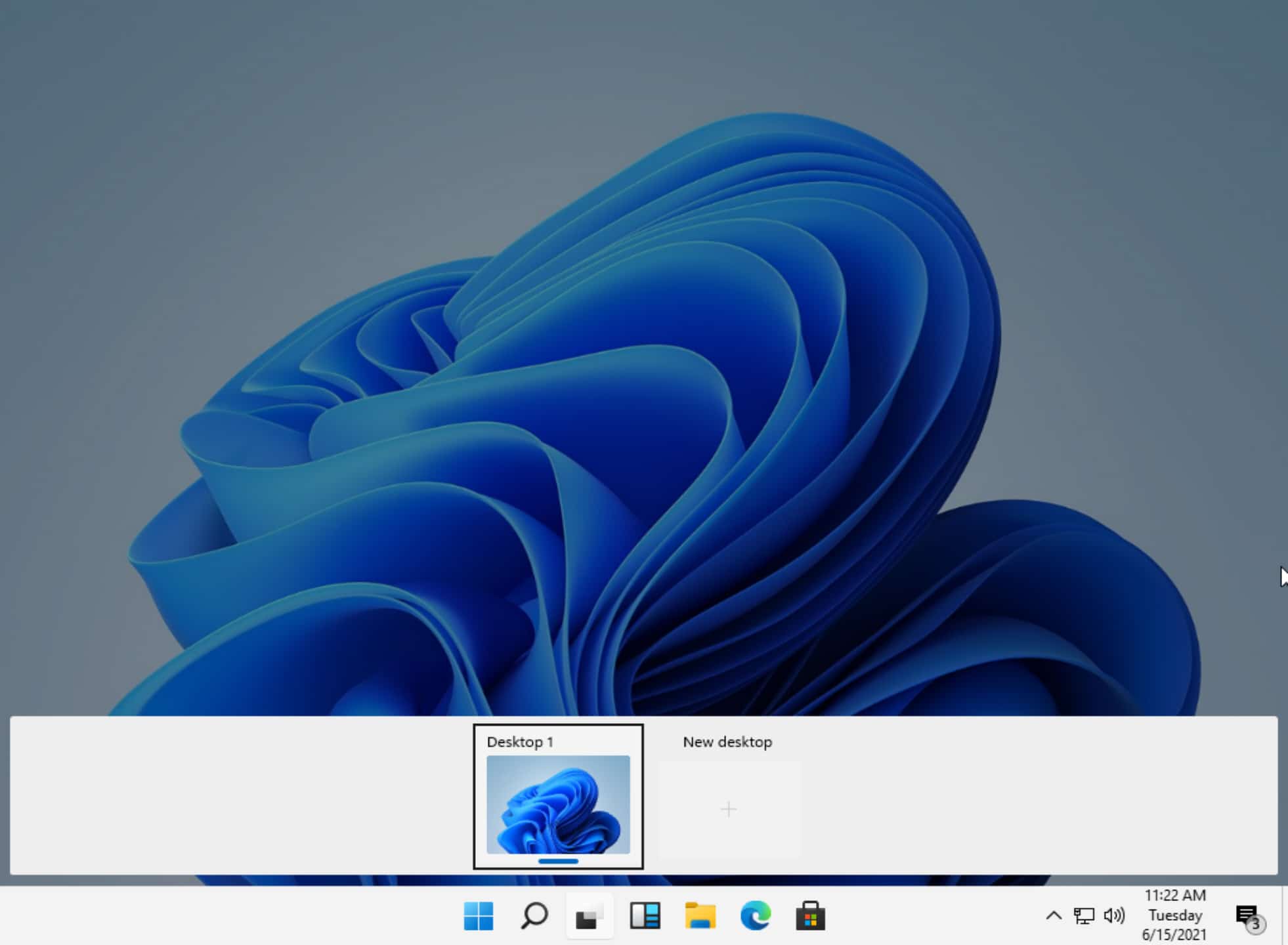
Task: Click the plus icon under New desktop
Action: (x=728, y=810)
